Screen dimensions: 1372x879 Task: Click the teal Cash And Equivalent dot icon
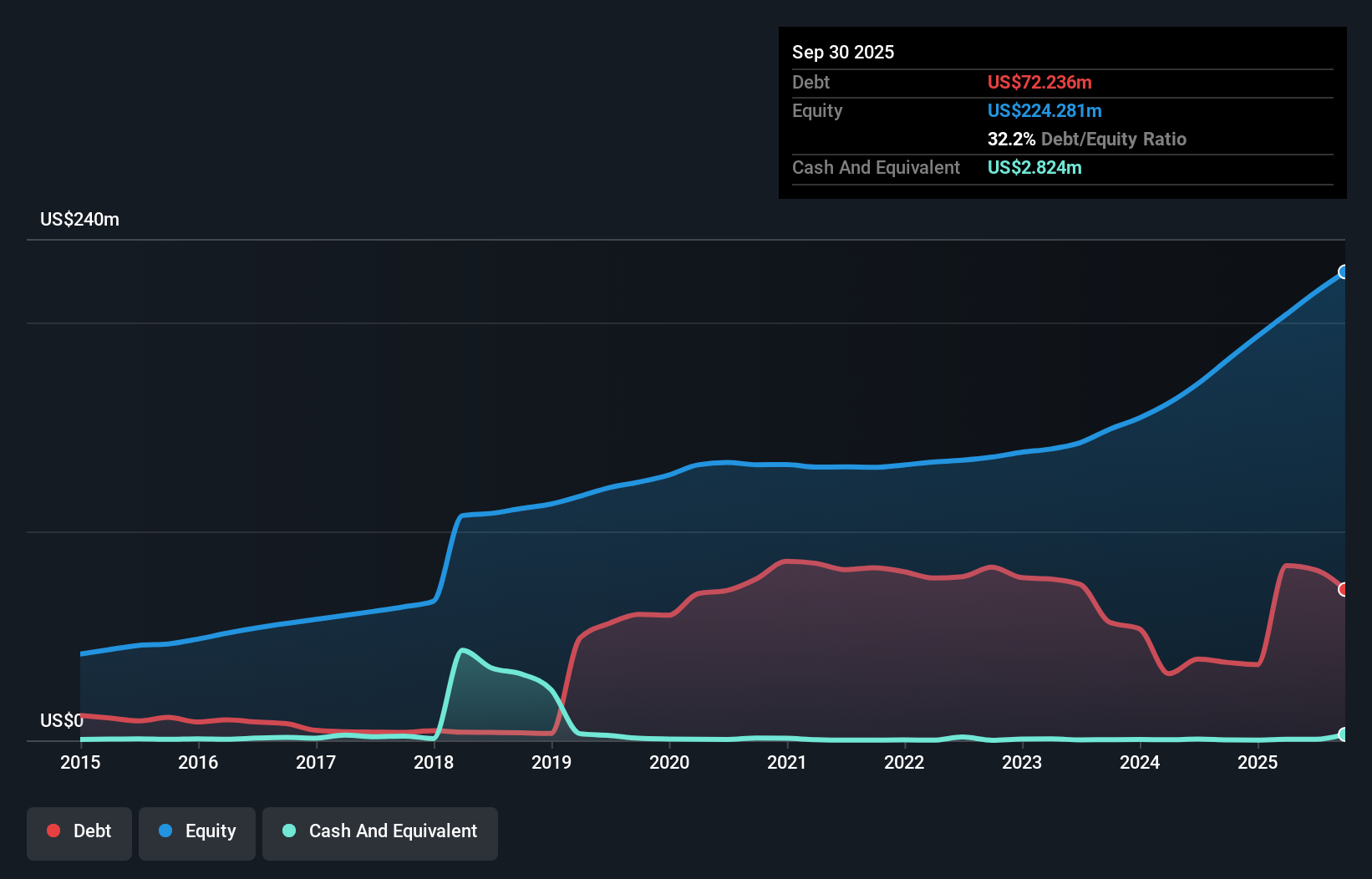pos(287,831)
